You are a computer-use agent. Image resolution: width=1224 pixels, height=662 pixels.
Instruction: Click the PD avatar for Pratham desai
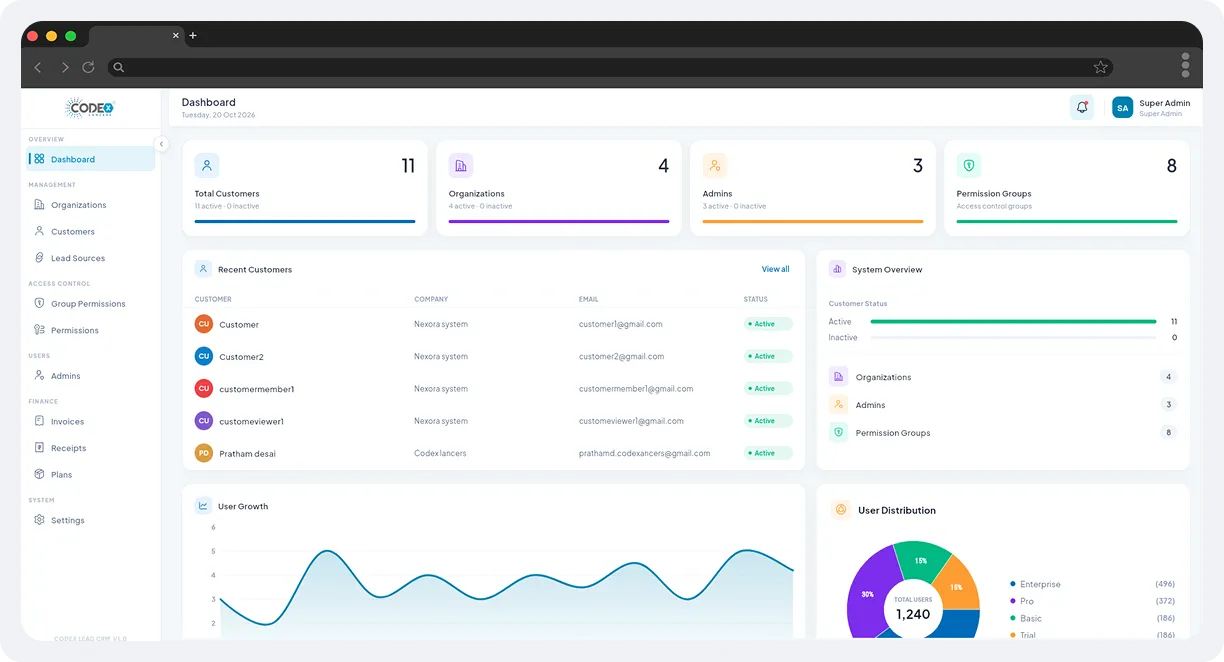click(x=204, y=453)
